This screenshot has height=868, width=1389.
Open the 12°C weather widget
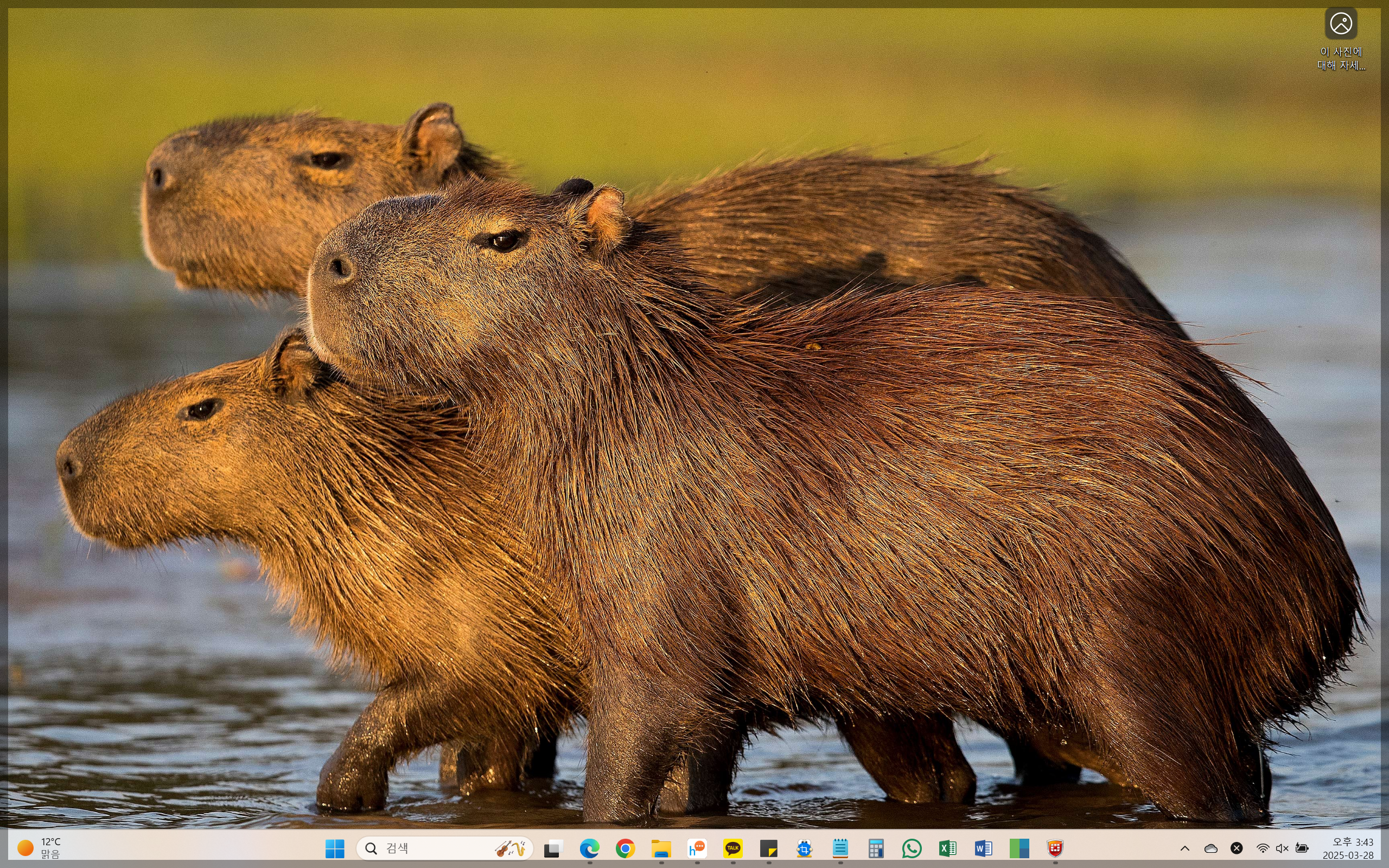click(x=39, y=848)
